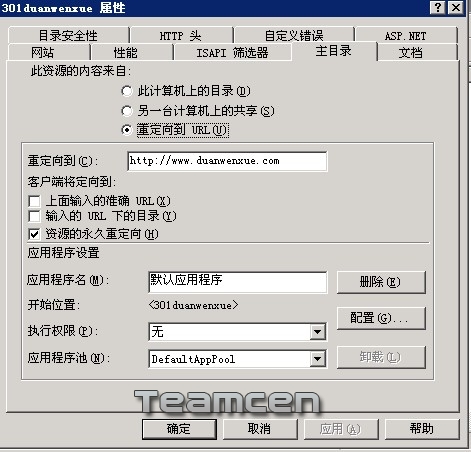Uncheck 资源的永久重定向 checkbox

(34, 234)
